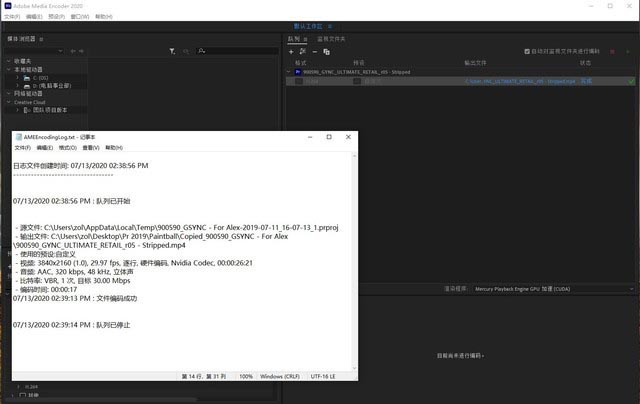Open the 队列 panel menu icon
The image size is (640, 404).
pyautogui.click(x=305, y=39)
